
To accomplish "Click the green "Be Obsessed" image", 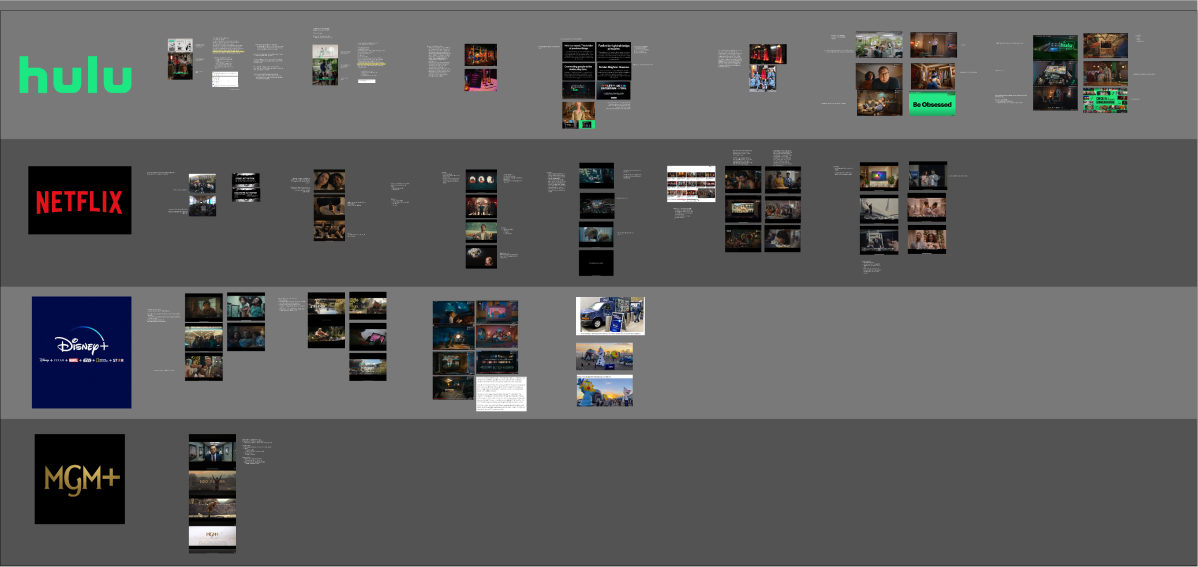I will pos(932,104).
